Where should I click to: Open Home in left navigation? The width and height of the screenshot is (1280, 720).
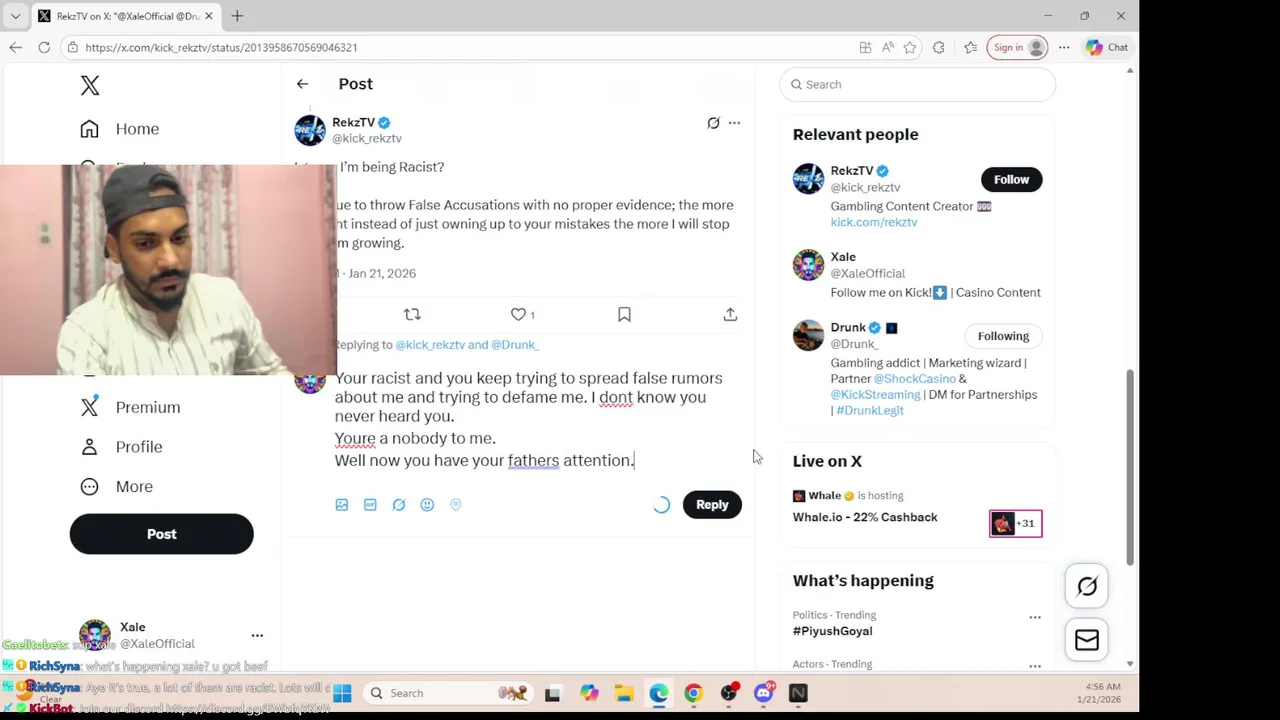tap(120, 129)
